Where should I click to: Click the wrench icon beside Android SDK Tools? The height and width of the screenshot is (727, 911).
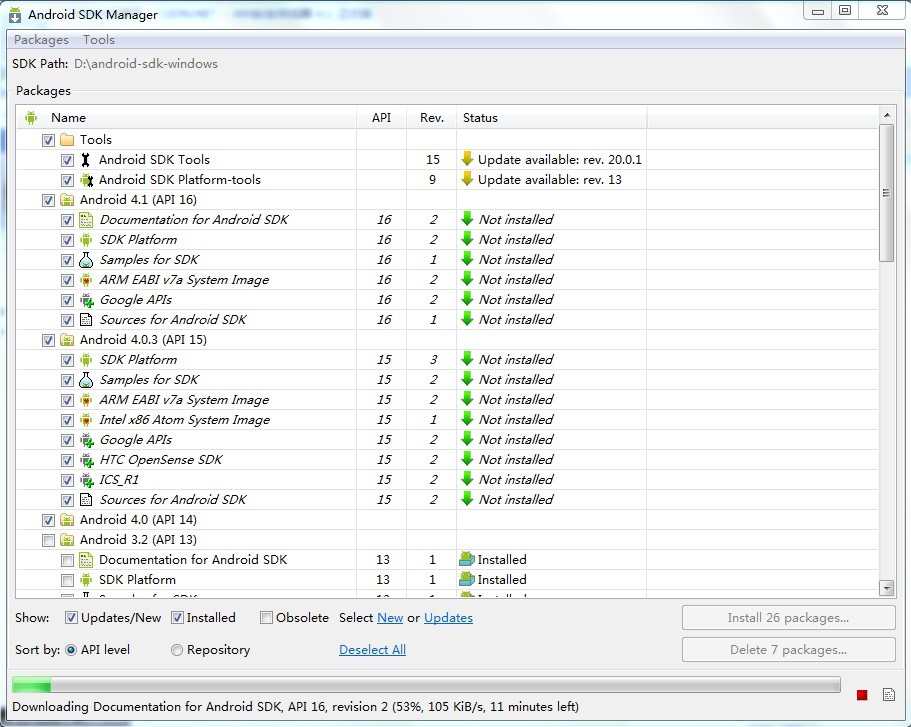[x=85, y=160]
